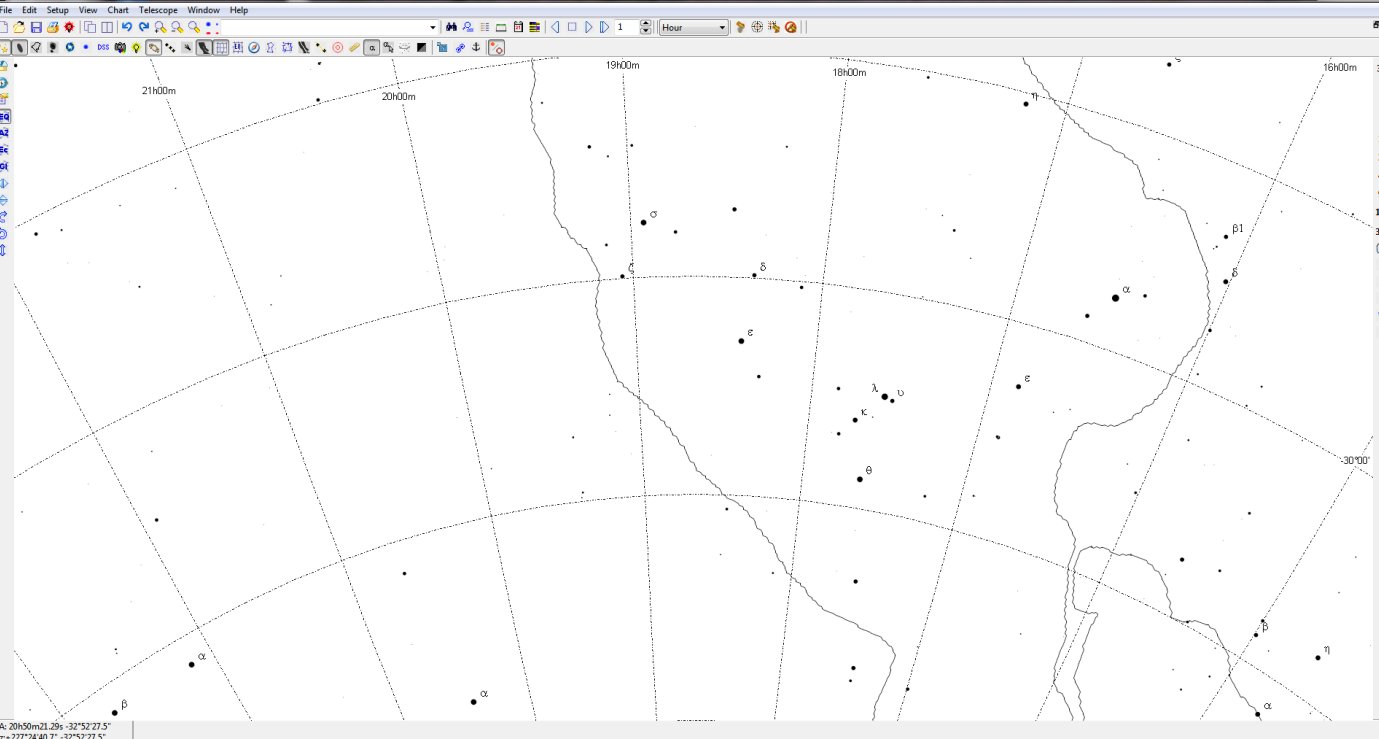Step time forward with right arrow
The image size is (1379, 739).
click(x=588, y=27)
